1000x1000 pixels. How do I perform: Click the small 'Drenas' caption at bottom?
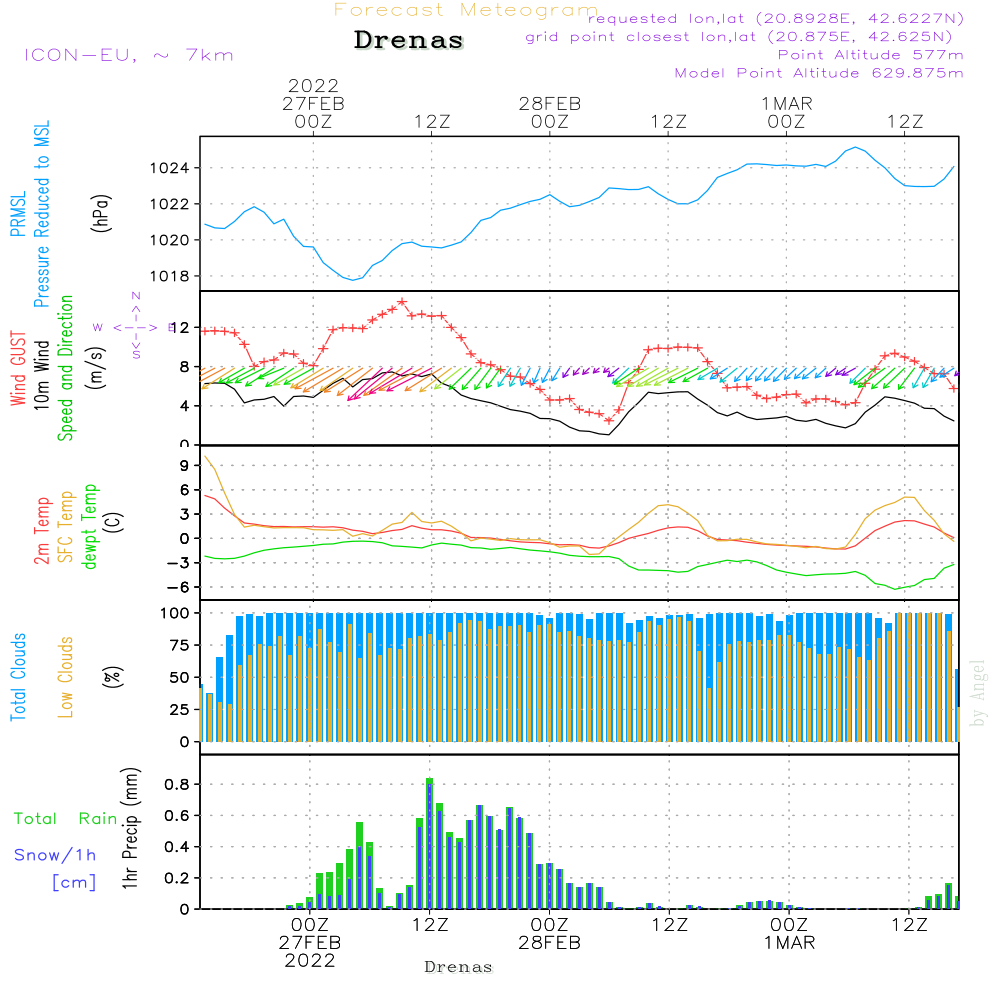(459, 967)
